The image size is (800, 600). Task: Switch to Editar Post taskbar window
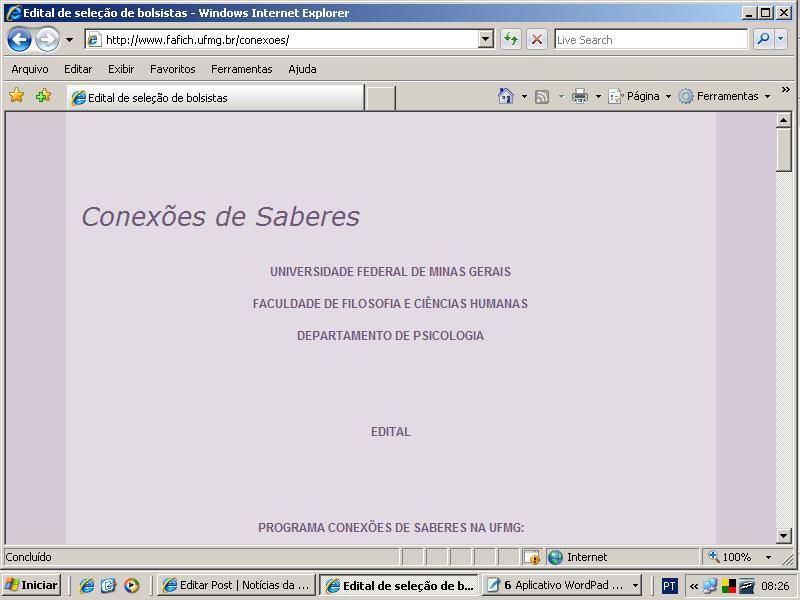[236, 585]
